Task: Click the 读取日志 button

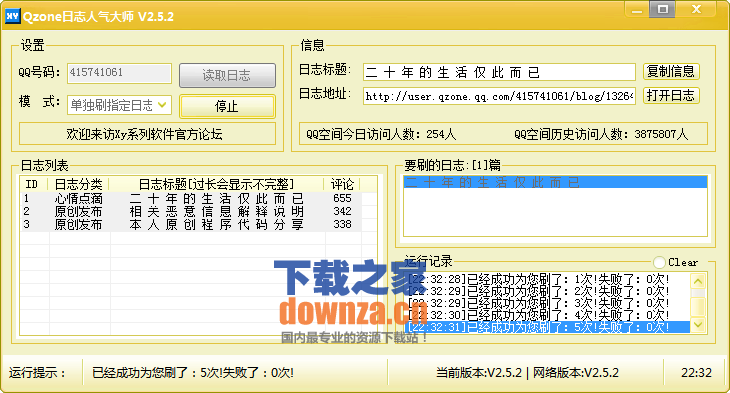Action: pos(227,75)
